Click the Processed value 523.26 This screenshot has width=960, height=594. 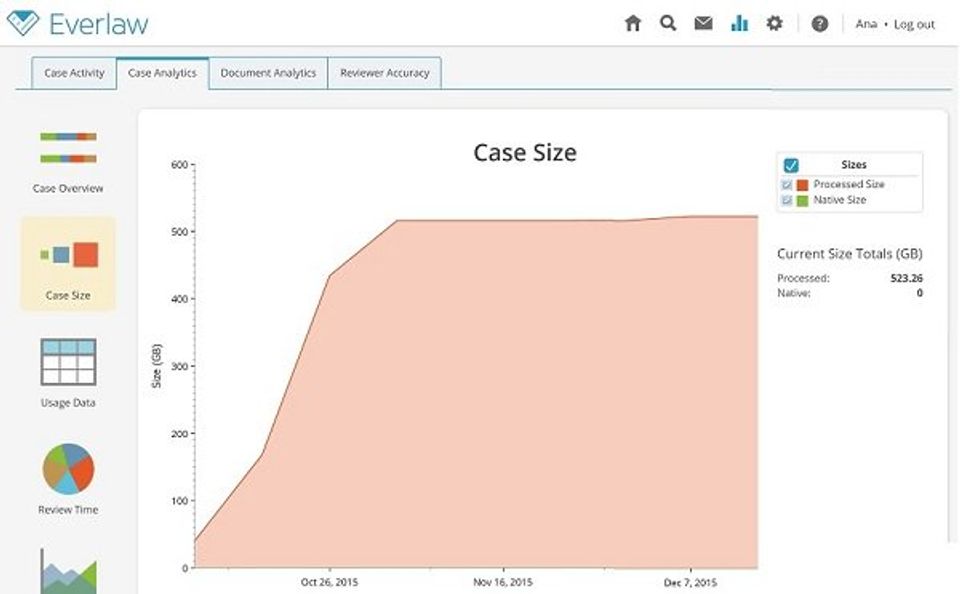[x=906, y=278]
